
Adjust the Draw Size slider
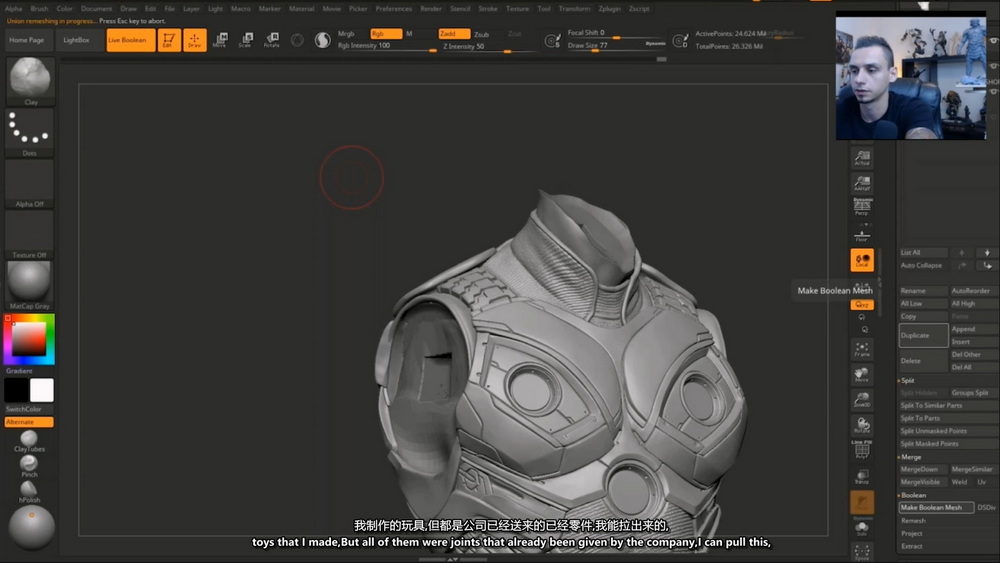click(616, 46)
